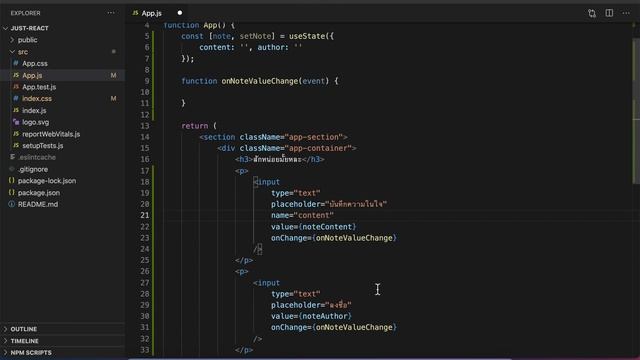Click name="content" attribute on line 21
The width and height of the screenshot is (640, 360).
pyautogui.click(x=302, y=215)
